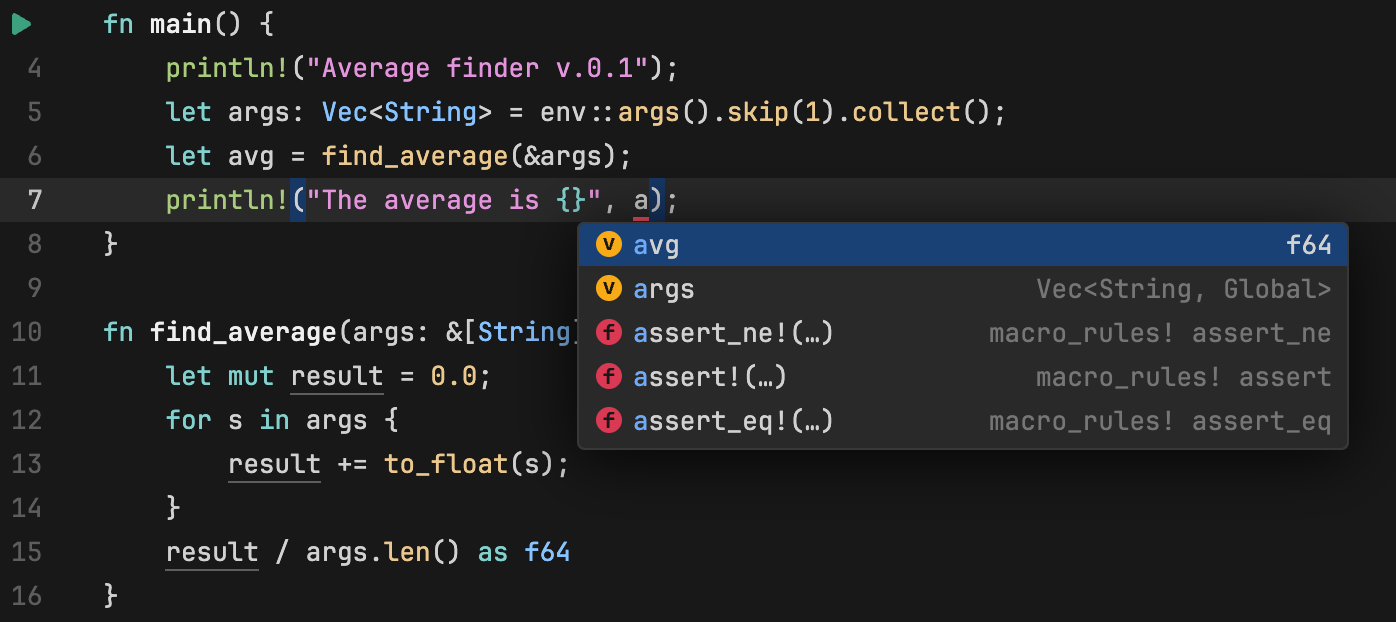Click the variable icon beside the avg suggestion
This screenshot has height=622, width=1396.
609,244
